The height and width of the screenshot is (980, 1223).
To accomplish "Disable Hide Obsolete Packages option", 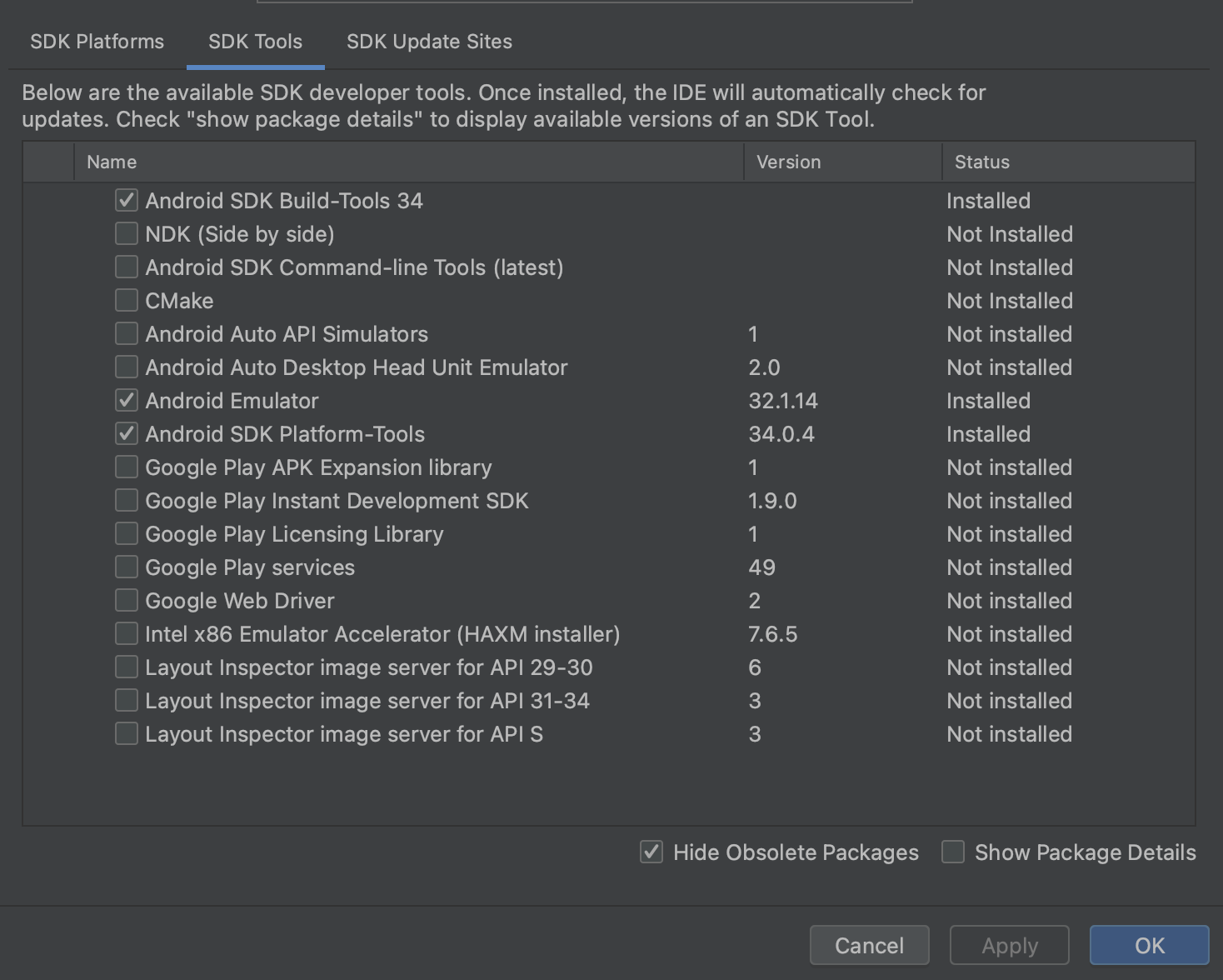I will click(651, 852).
